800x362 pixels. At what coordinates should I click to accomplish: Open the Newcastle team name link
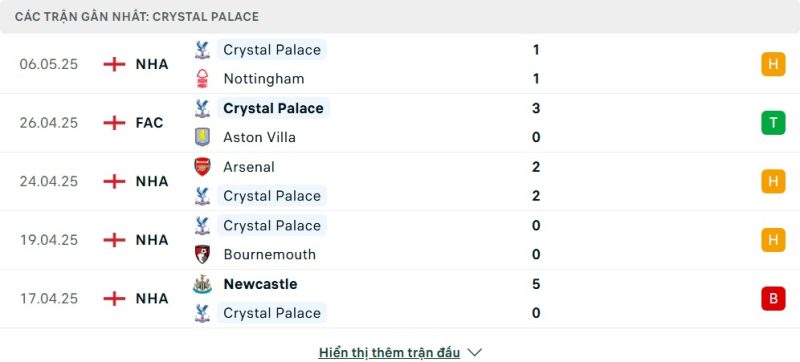pyautogui.click(x=260, y=284)
